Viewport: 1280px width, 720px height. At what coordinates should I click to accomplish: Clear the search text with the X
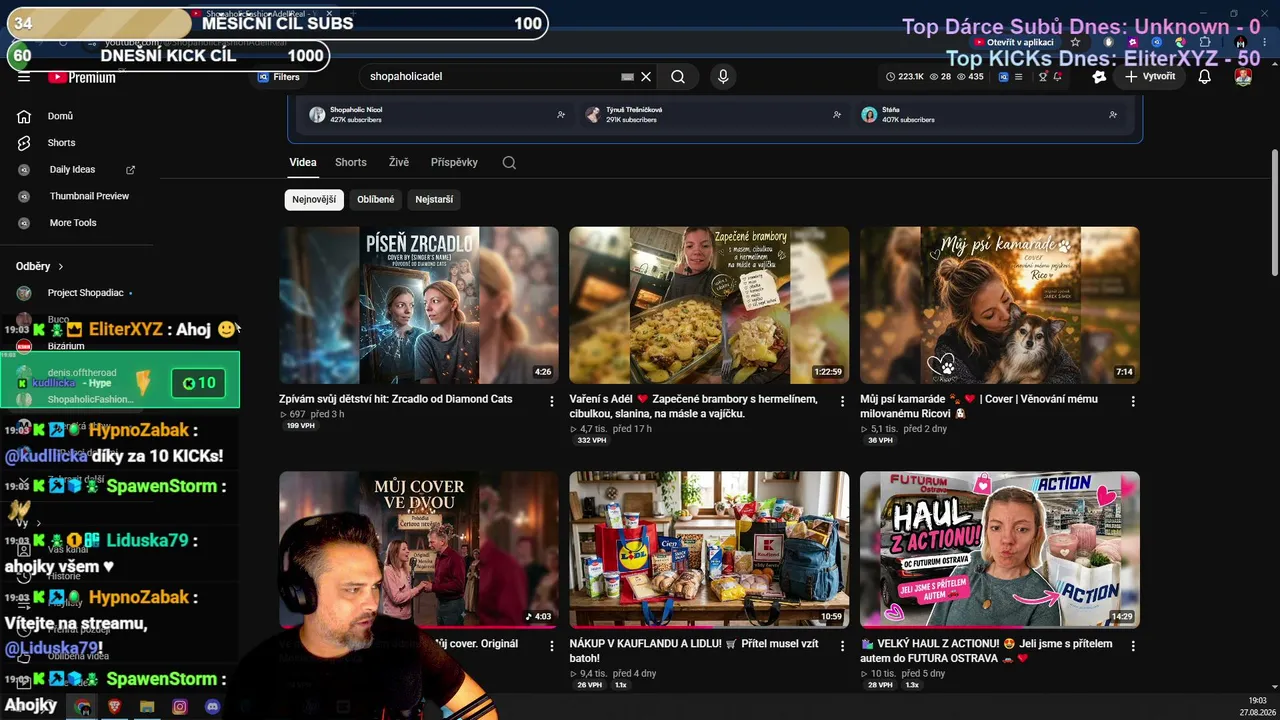pos(646,77)
